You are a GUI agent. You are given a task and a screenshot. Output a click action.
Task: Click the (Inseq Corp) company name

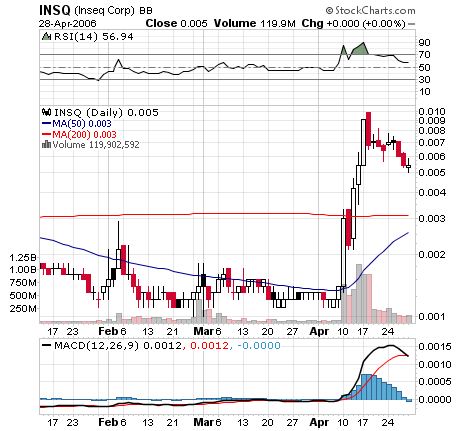click(104, 11)
